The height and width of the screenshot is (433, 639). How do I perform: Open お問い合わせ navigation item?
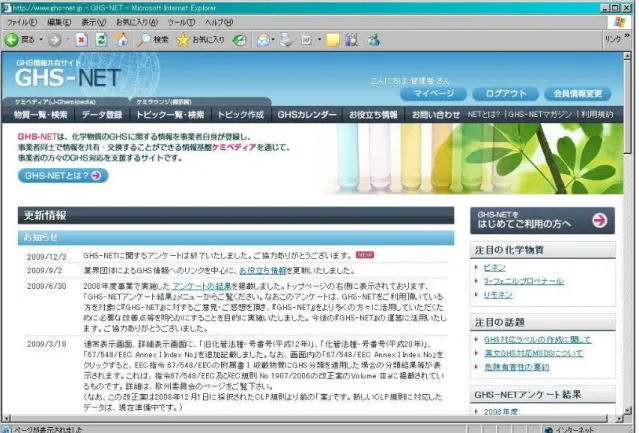pos(436,115)
